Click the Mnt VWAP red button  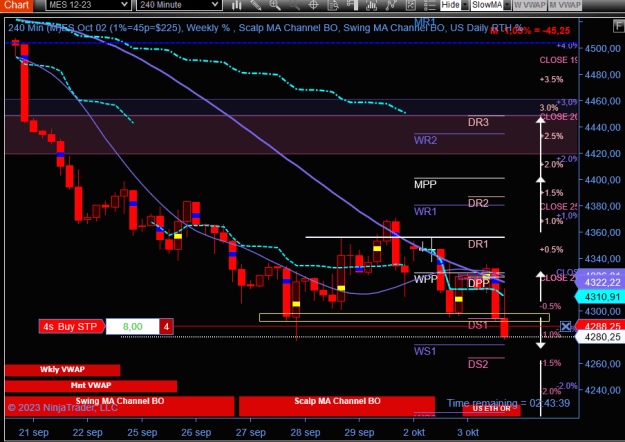pyautogui.click(x=91, y=386)
